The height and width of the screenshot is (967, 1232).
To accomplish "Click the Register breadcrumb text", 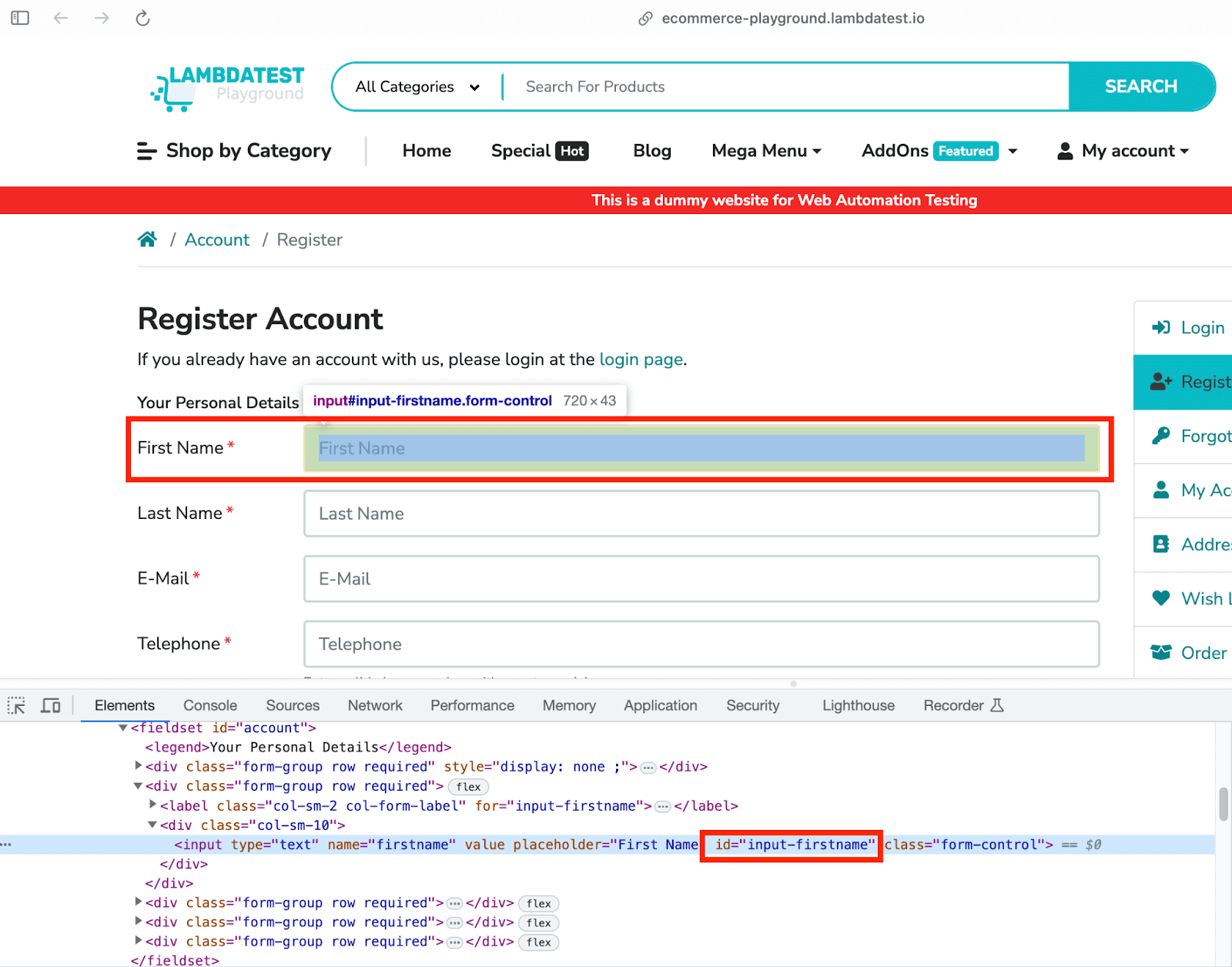I will [310, 239].
